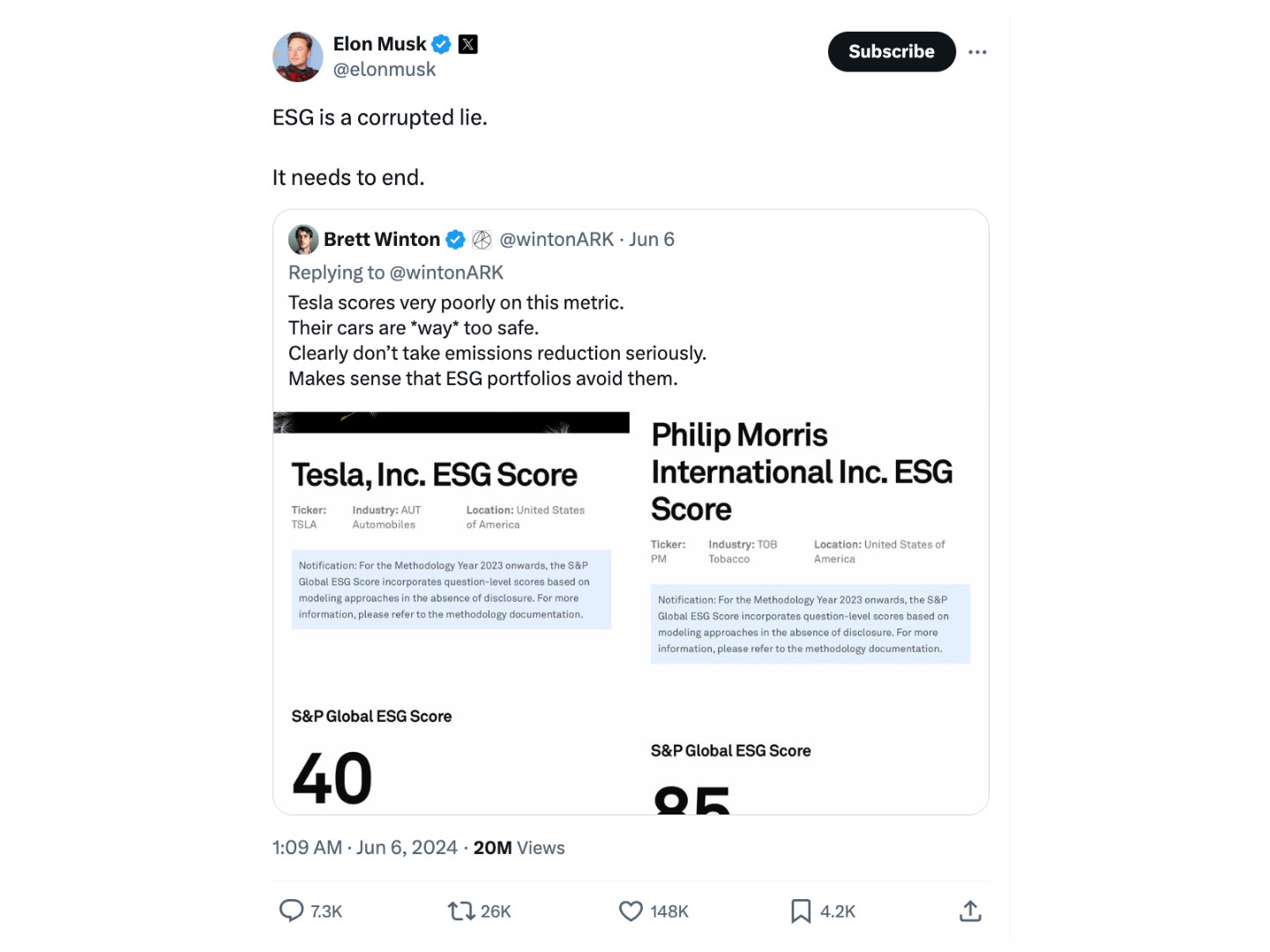Image resolution: width=1270 pixels, height=952 pixels.
Task: Click the X affiliation badge beside Elon Musk
Action: click(468, 44)
